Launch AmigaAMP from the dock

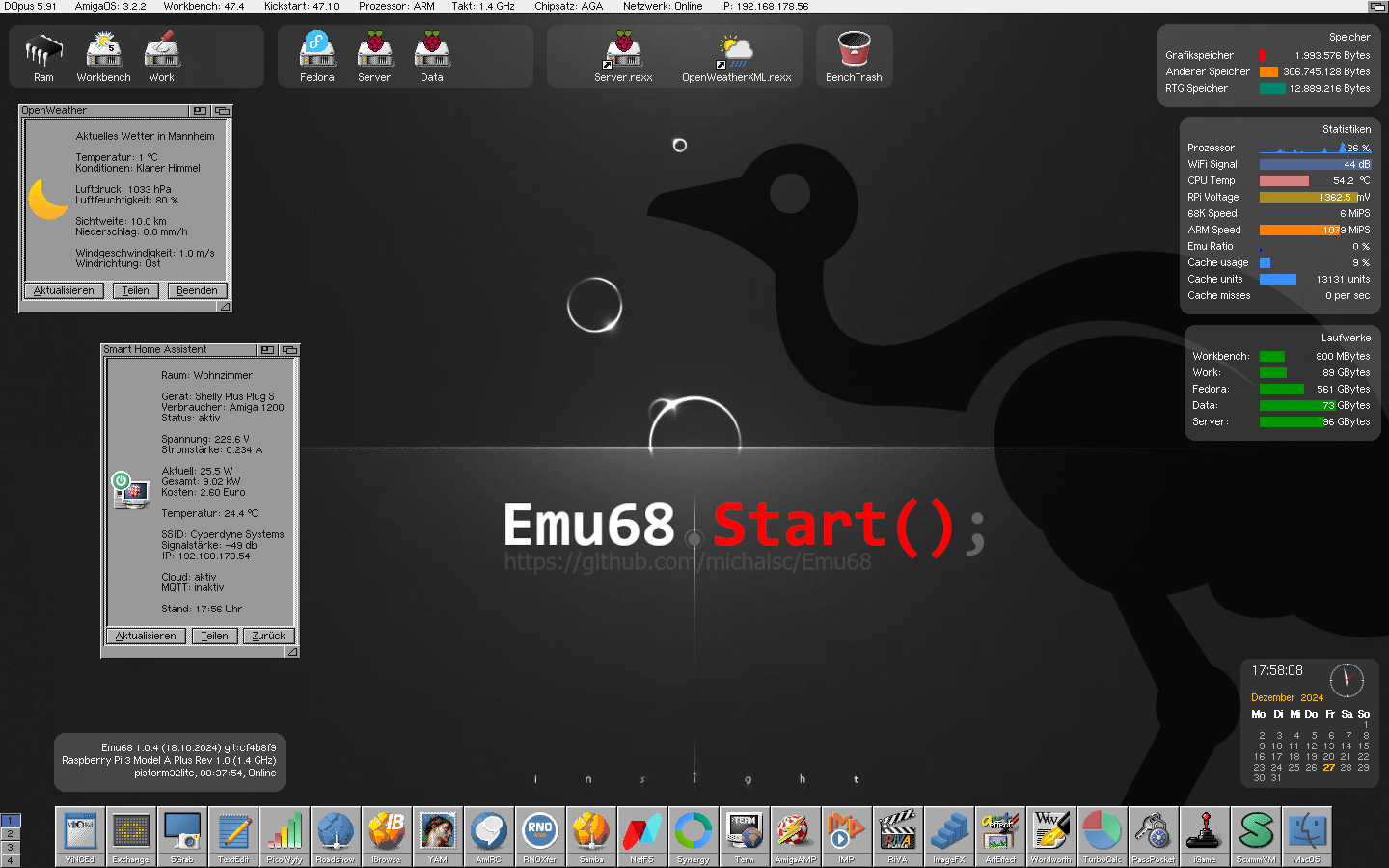[x=796, y=836]
